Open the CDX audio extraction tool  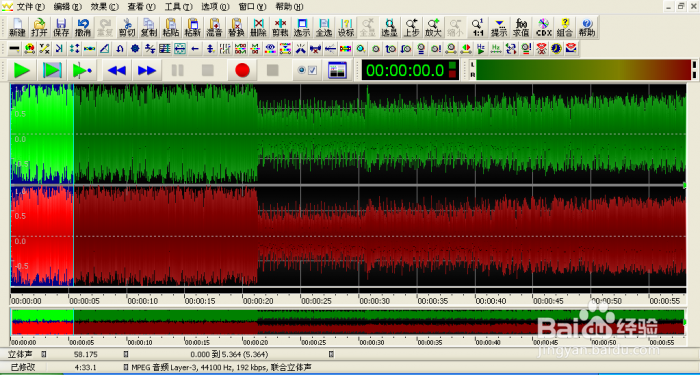543,28
